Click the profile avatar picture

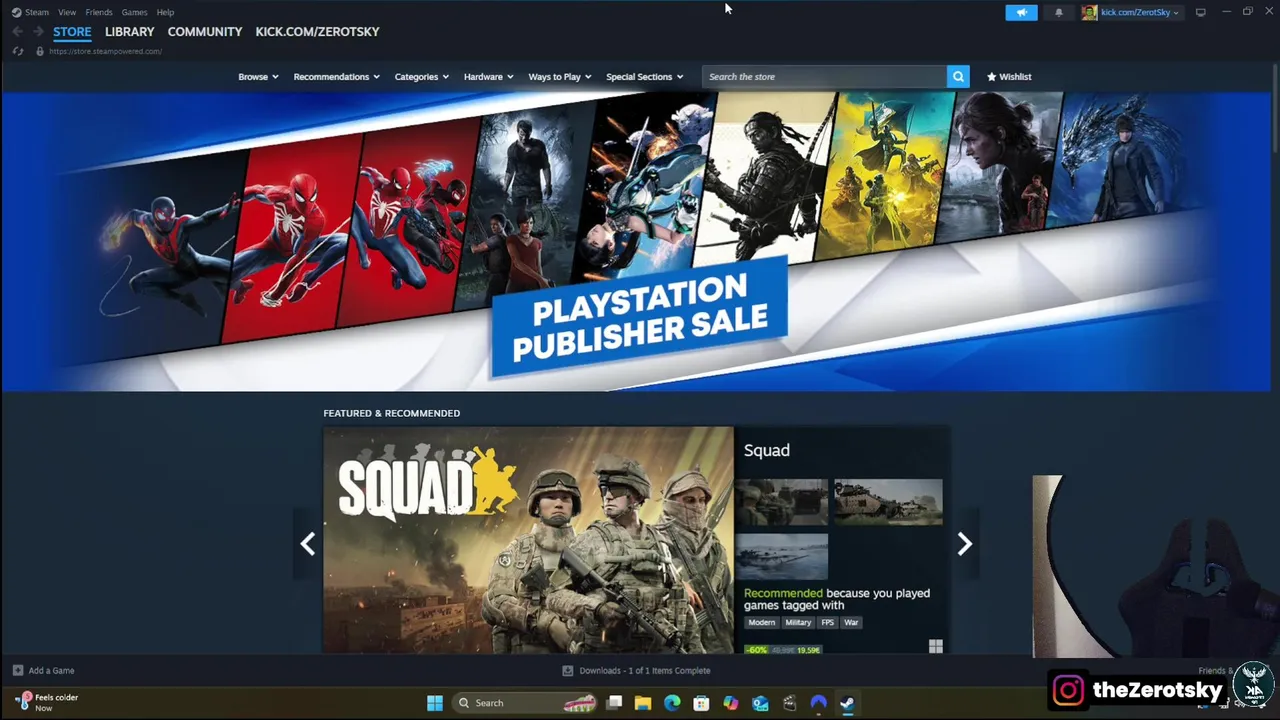coord(1089,12)
